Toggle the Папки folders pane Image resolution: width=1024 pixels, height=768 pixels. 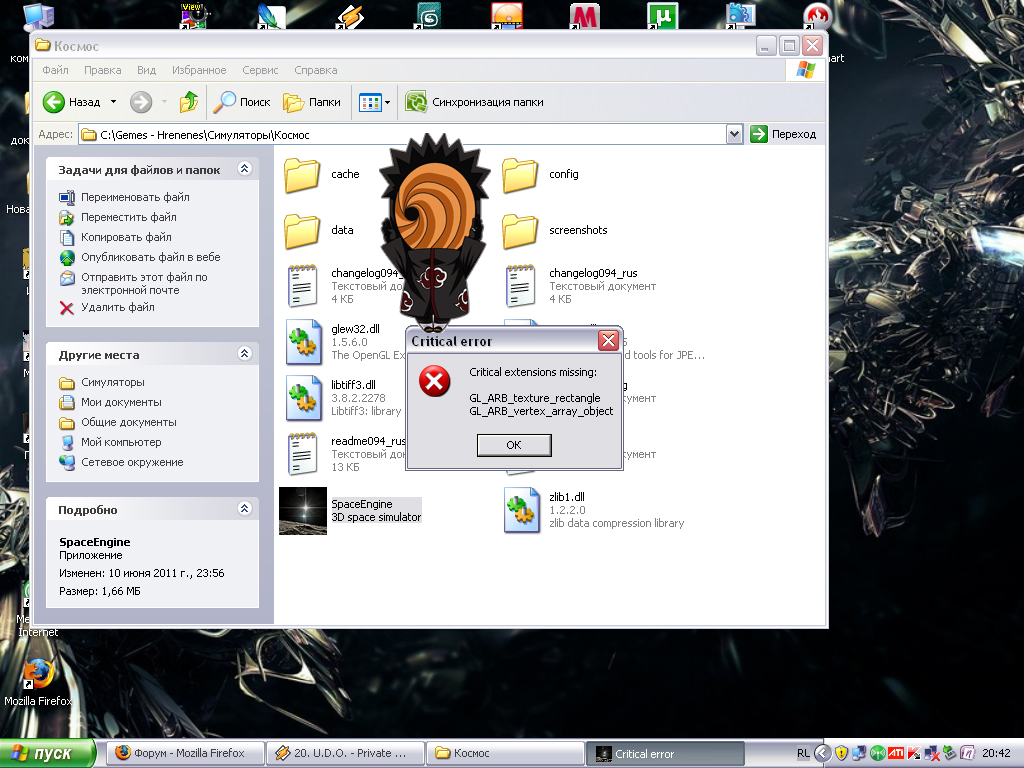[x=312, y=102]
